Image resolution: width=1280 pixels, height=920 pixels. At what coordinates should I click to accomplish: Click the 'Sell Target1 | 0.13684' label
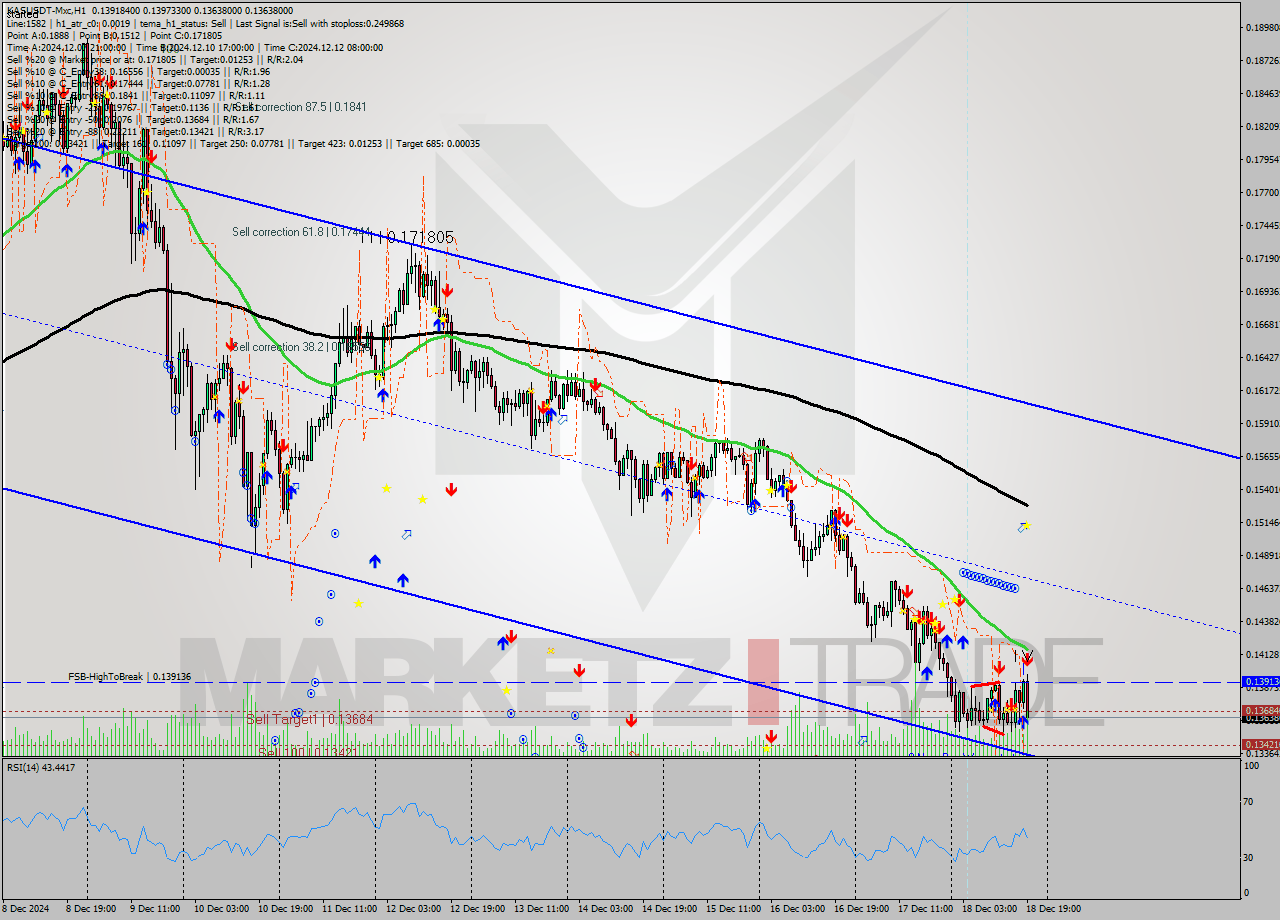tap(310, 719)
